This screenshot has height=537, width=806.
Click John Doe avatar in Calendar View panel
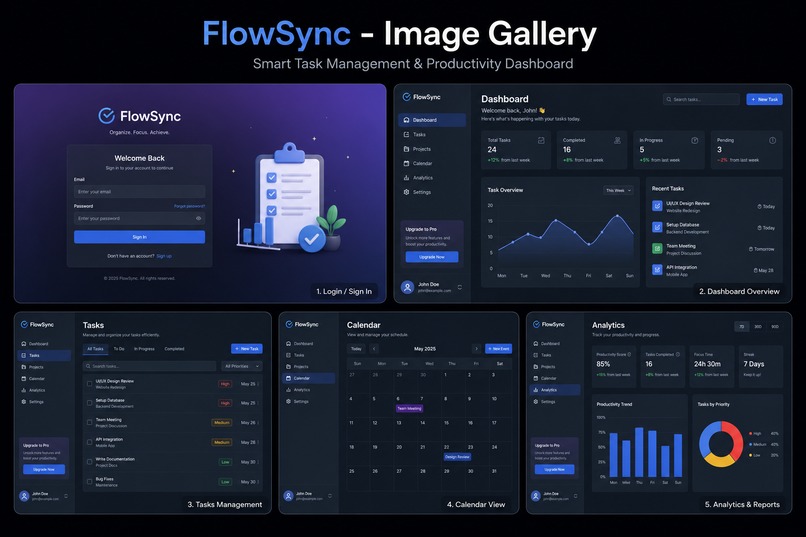pyautogui.click(x=288, y=496)
